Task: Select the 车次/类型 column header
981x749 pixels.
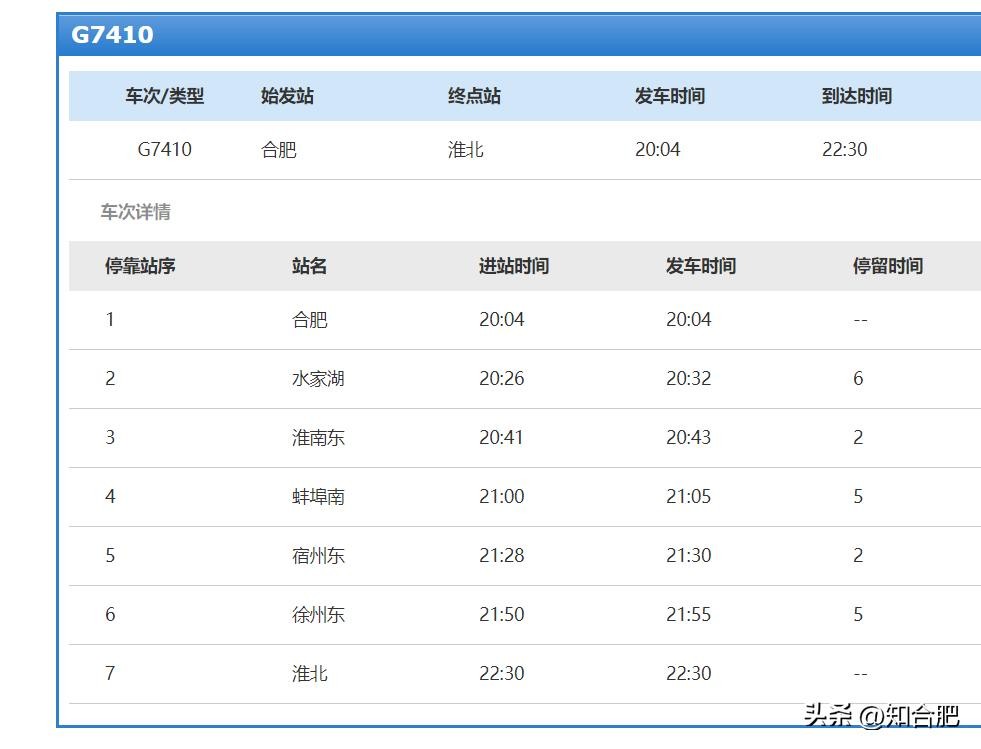Action: [x=164, y=96]
